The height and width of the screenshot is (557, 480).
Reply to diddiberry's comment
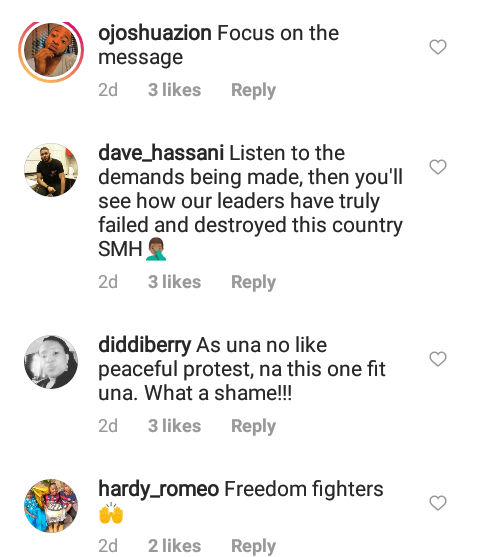point(253,426)
